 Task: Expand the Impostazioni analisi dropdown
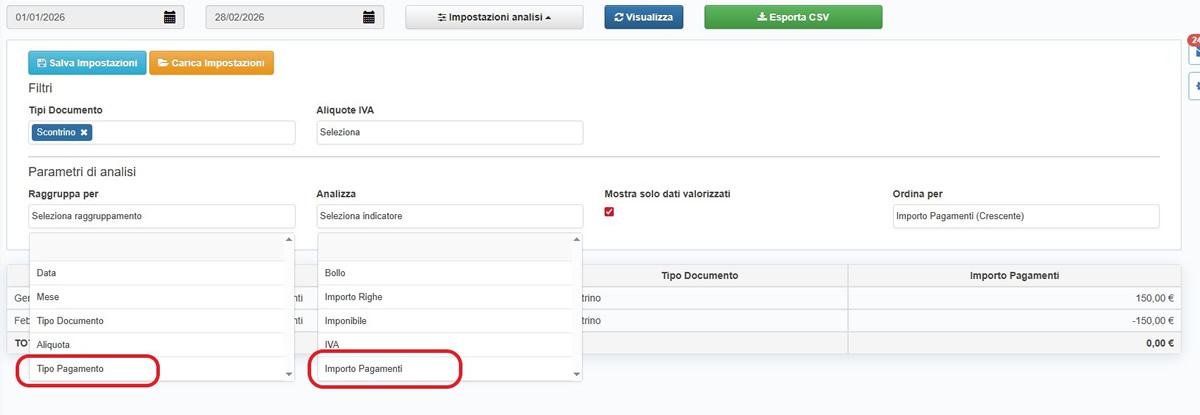point(494,17)
